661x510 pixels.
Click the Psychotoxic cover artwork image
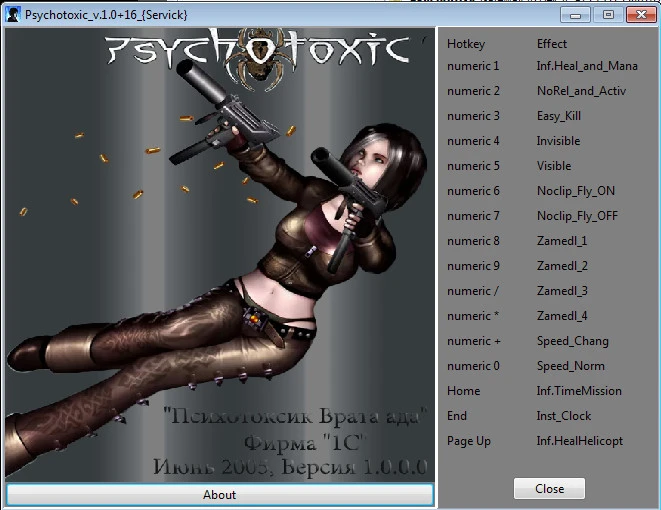click(220, 255)
